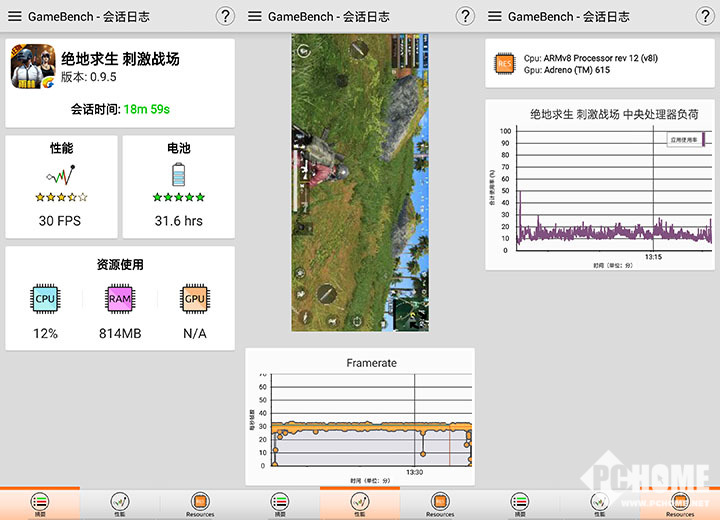The height and width of the screenshot is (520, 720).
Task: Switch to 摘要 tab on Framerate screen
Action: 280,504
